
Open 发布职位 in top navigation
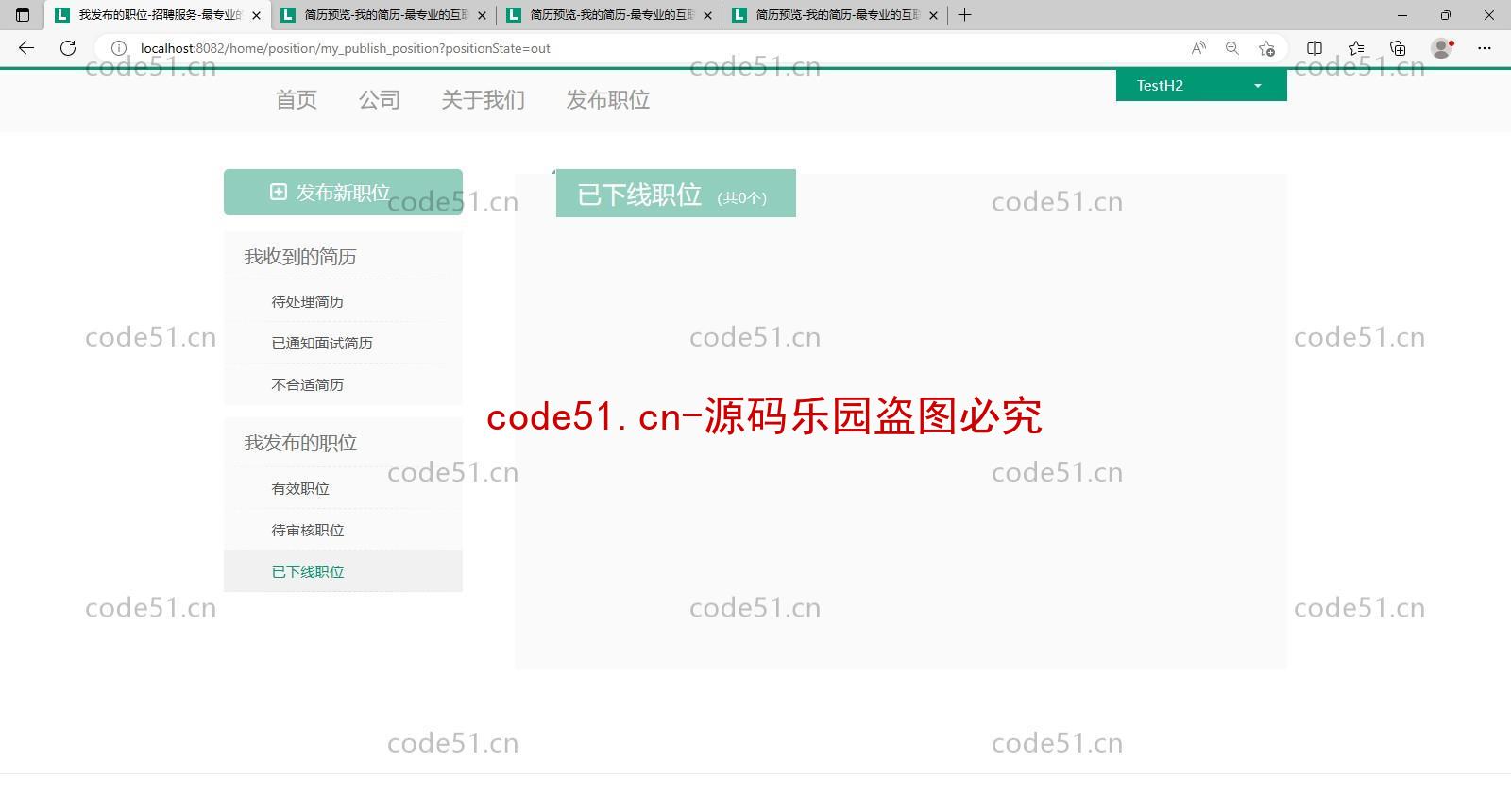(x=608, y=100)
